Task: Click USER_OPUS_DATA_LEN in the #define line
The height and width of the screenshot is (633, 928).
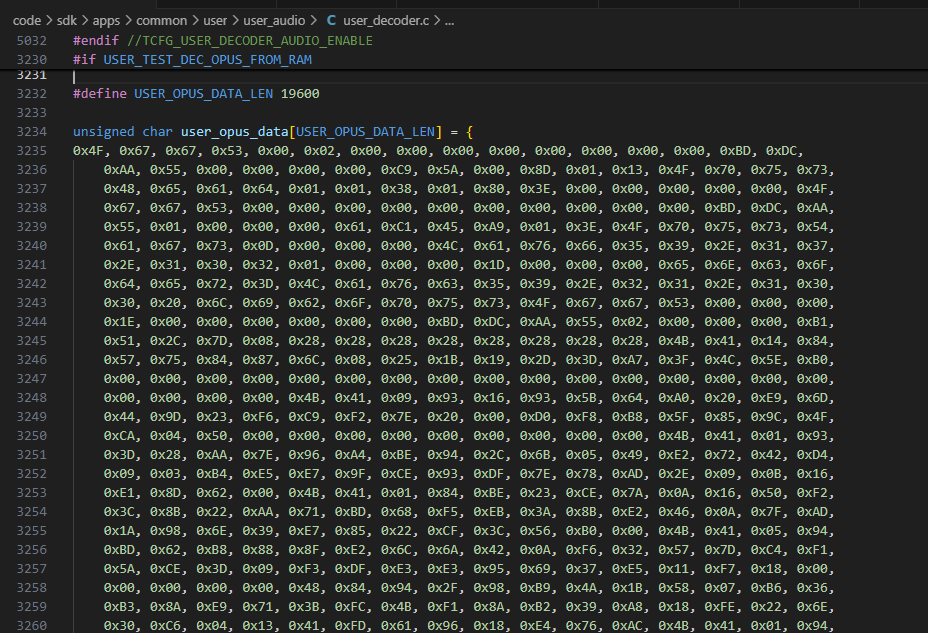Action: click(204, 93)
